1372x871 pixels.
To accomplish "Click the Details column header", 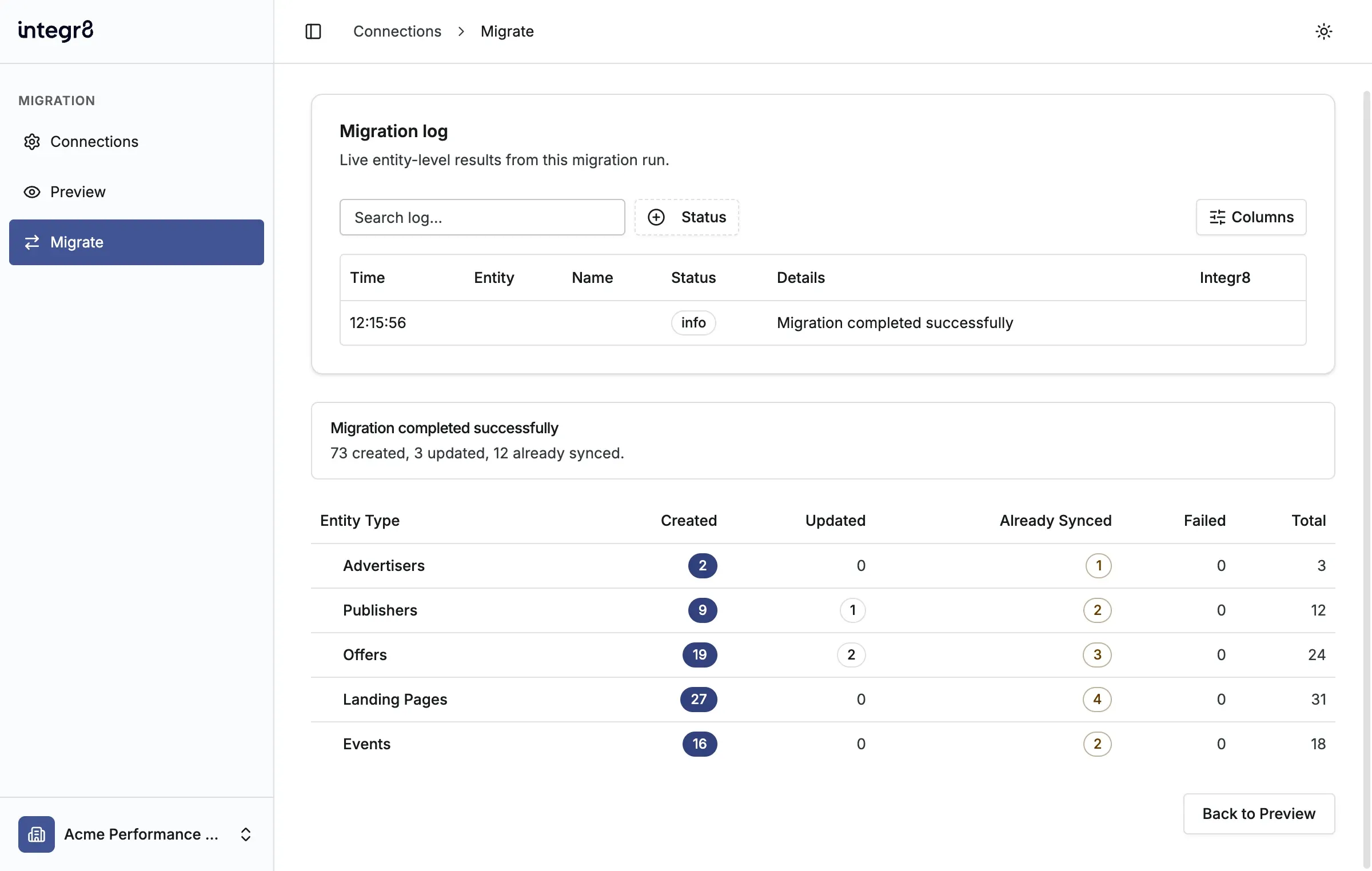I will coord(801,278).
